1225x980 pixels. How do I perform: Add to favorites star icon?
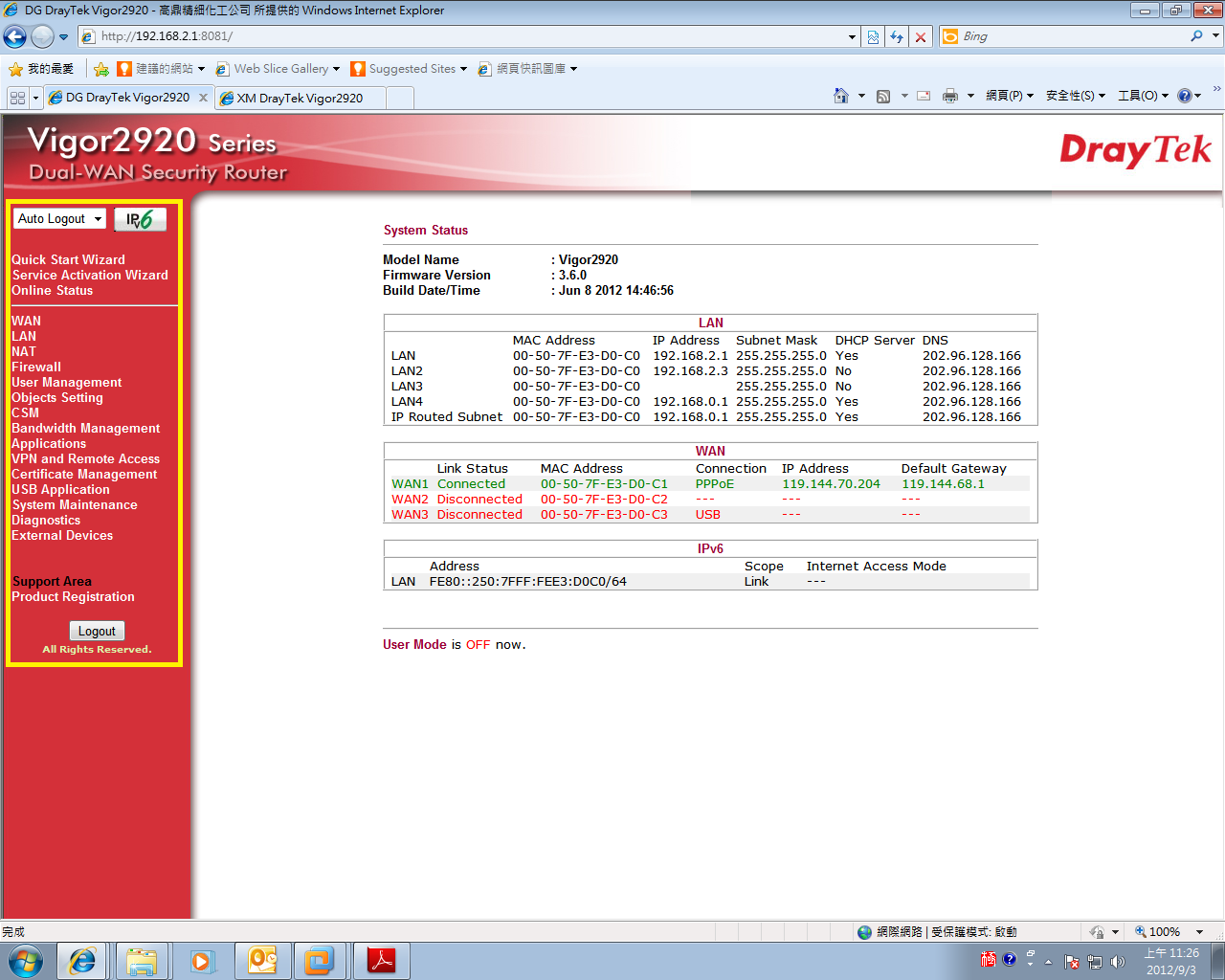tap(101, 69)
